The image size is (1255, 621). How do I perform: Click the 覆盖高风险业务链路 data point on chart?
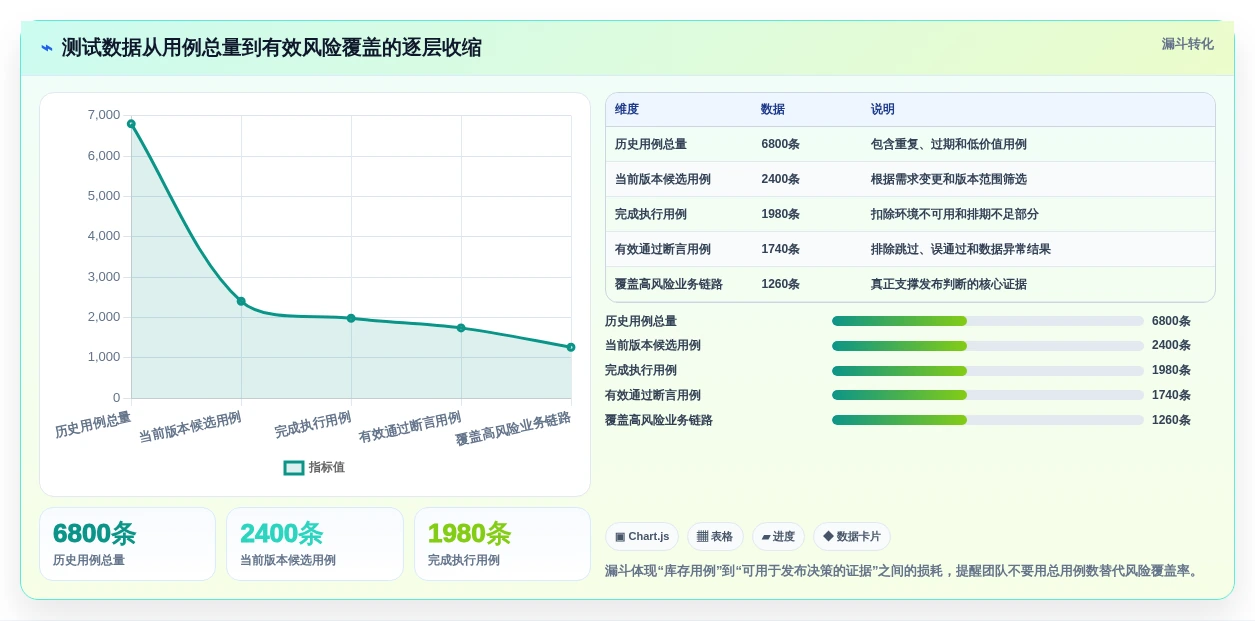(x=571, y=347)
